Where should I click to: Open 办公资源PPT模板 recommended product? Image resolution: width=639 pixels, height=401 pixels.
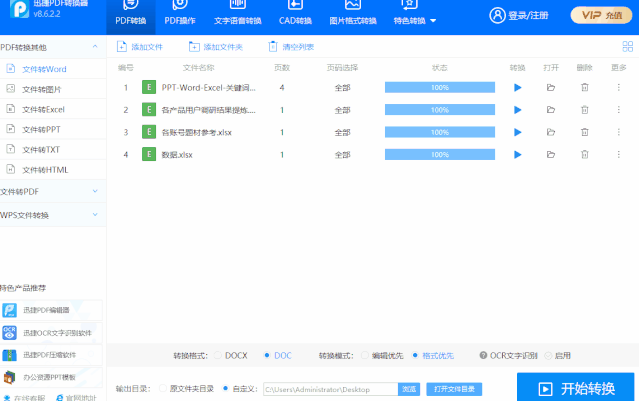[x=51, y=377]
